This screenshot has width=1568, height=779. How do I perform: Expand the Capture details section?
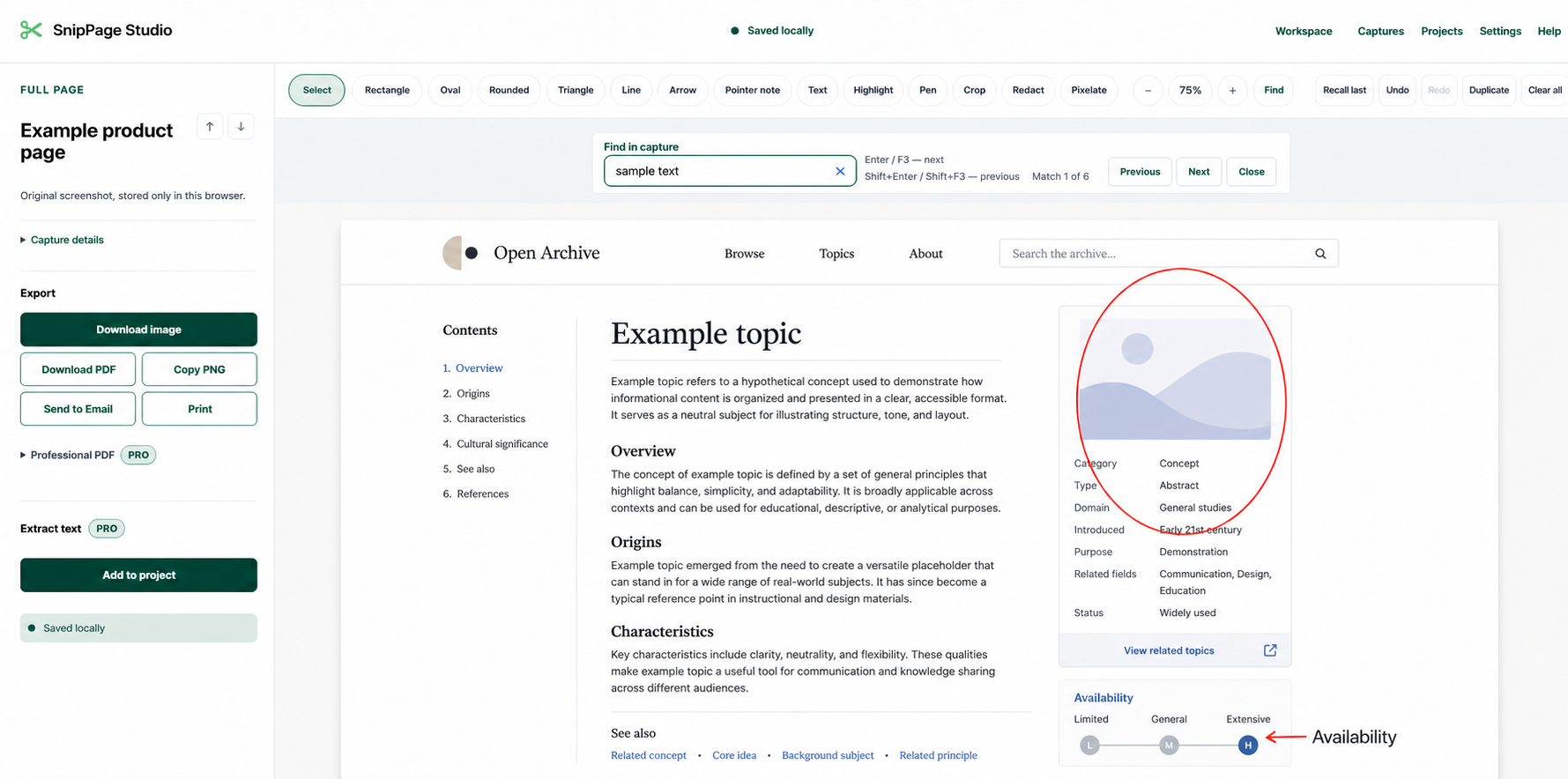[62, 240]
